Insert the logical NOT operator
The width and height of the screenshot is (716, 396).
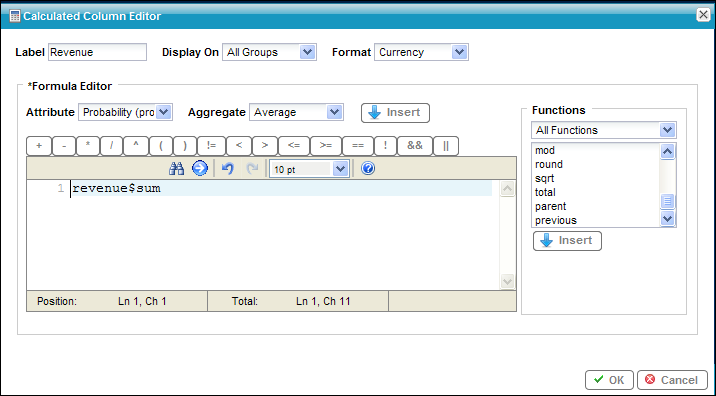click(x=385, y=146)
